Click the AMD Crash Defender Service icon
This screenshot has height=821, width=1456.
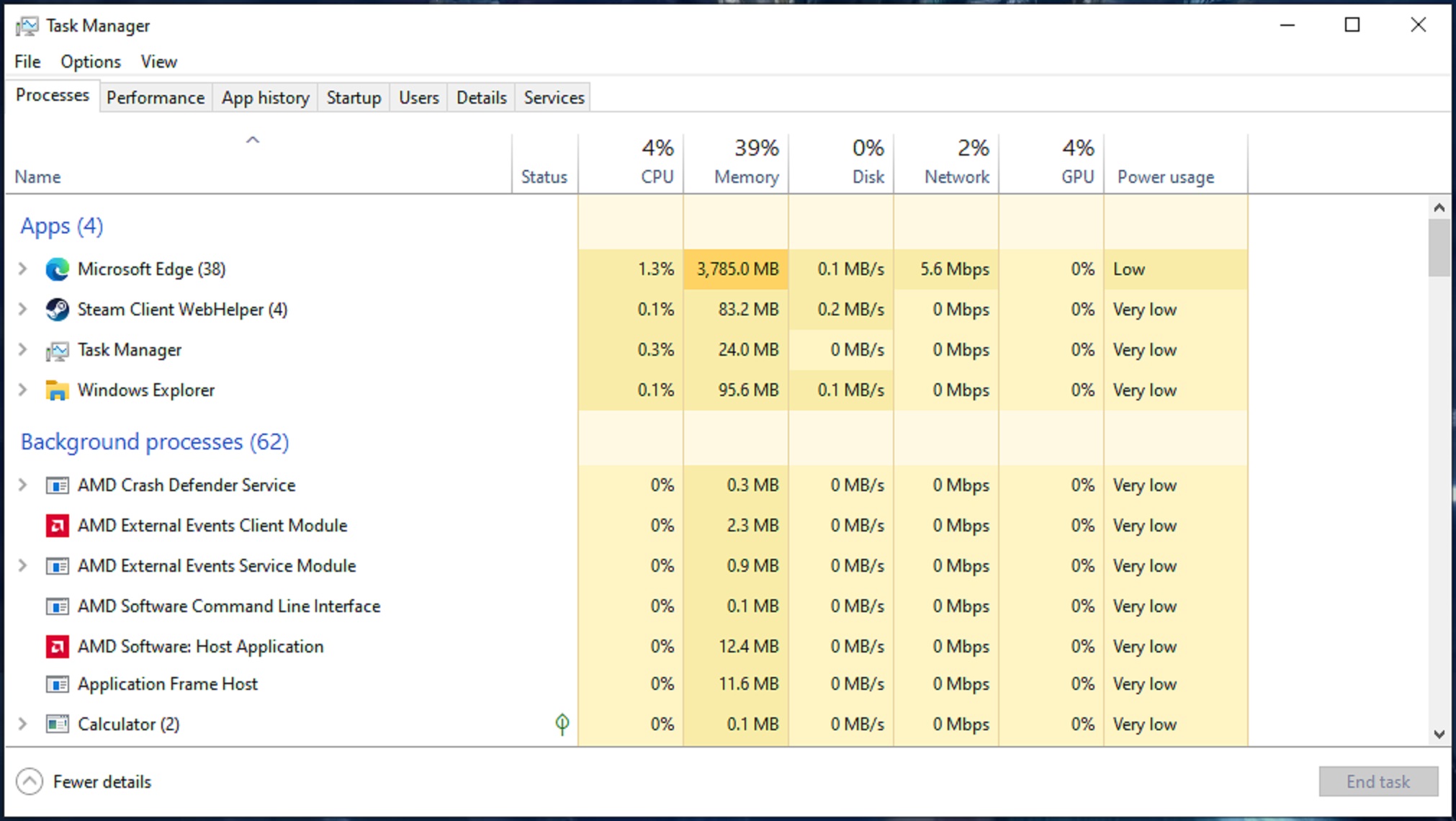(x=57, y=485)
